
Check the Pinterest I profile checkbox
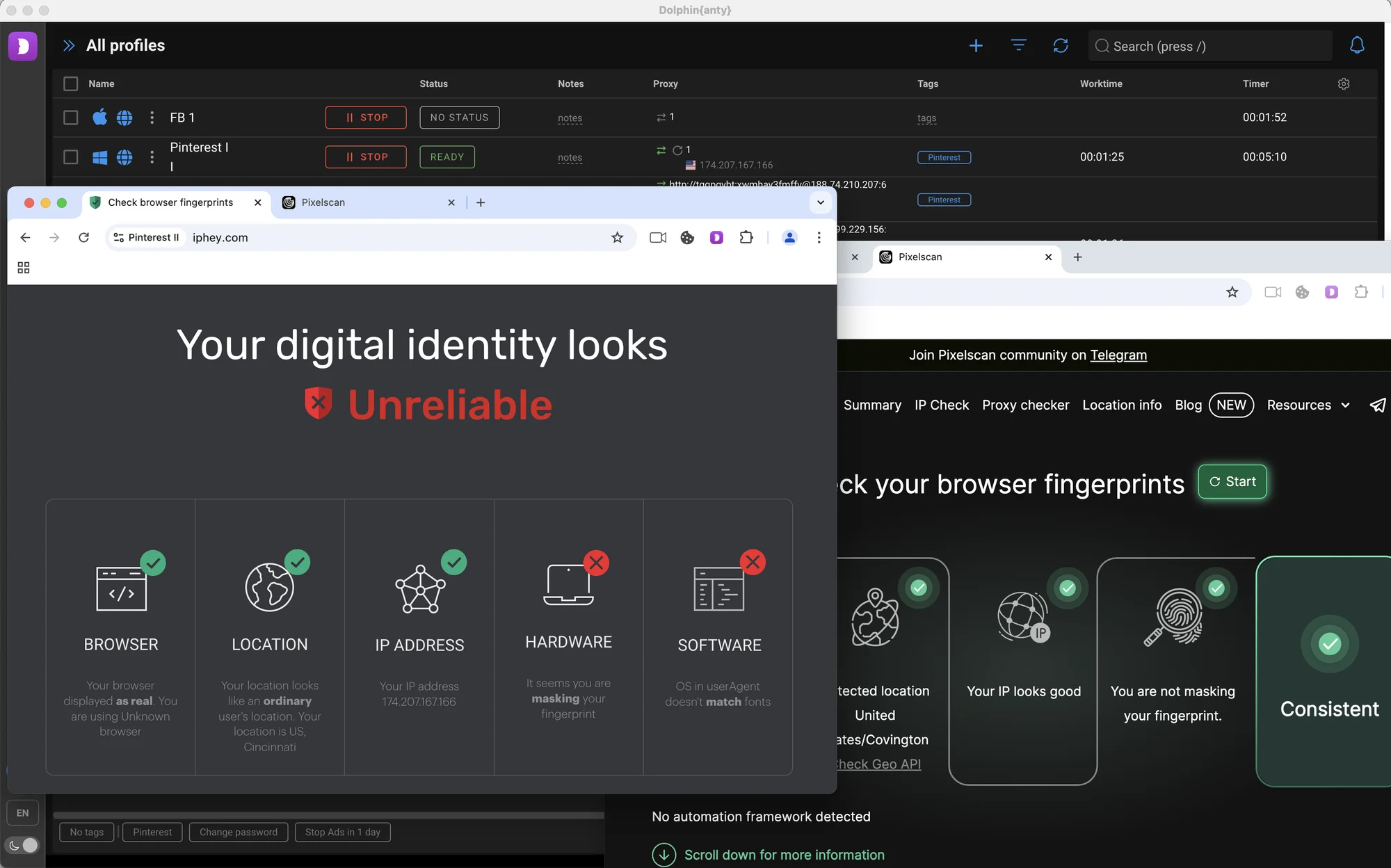pyautogui.click(x=70, y=157)
